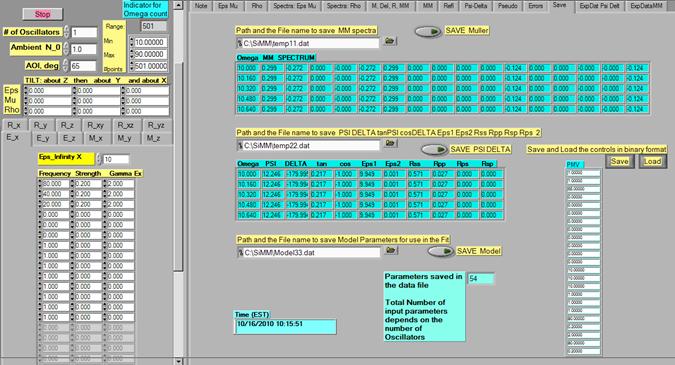675x365 pixels.
Task: Click the Stop button
Action: (x=42, y=14)
